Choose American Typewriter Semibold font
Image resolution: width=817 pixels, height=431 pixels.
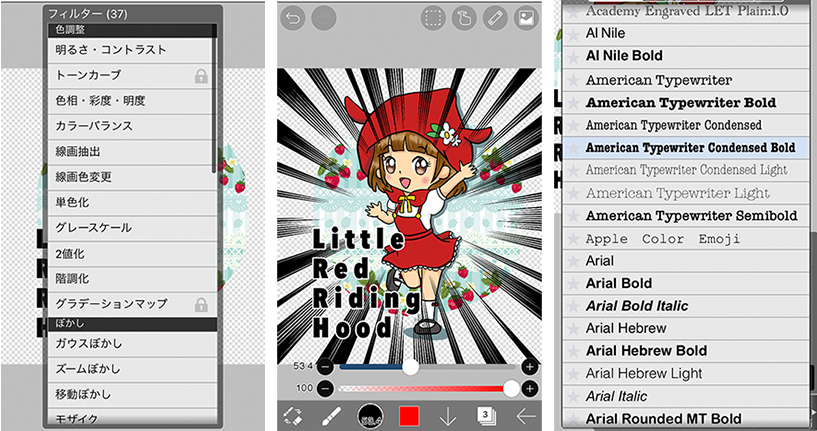686,216
